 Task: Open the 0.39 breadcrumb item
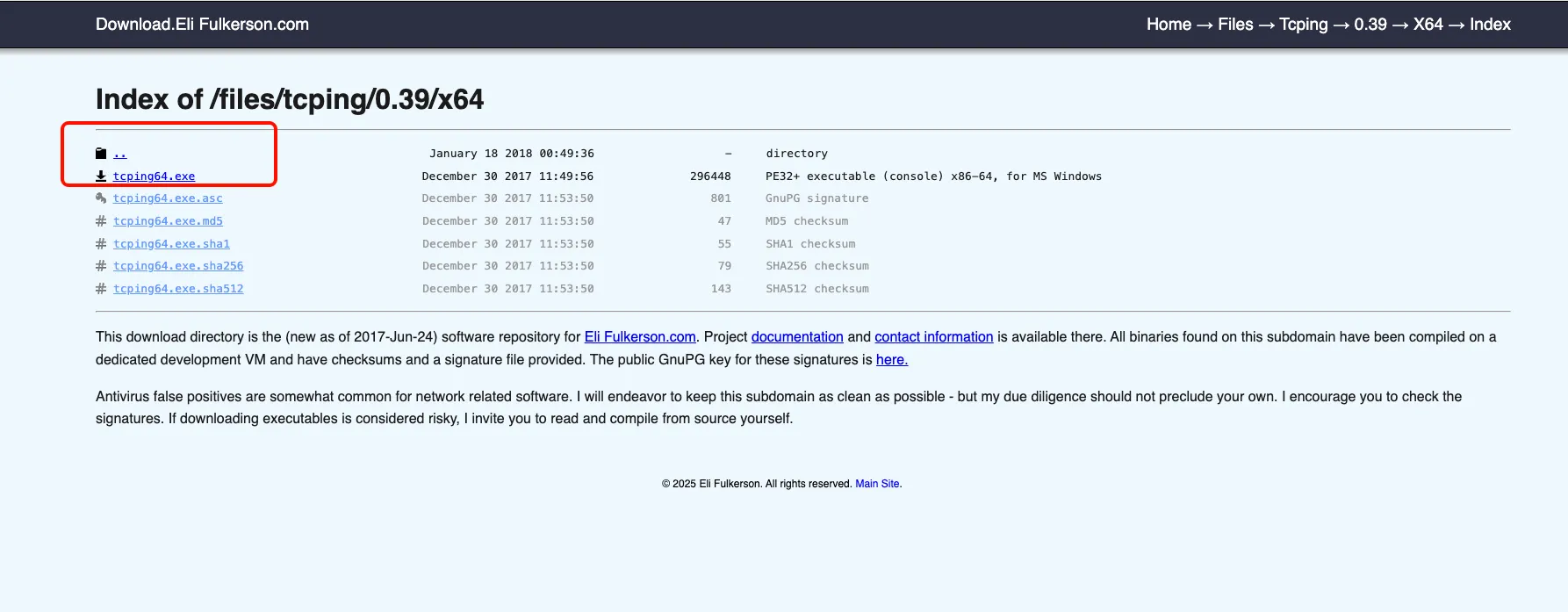1370,25
